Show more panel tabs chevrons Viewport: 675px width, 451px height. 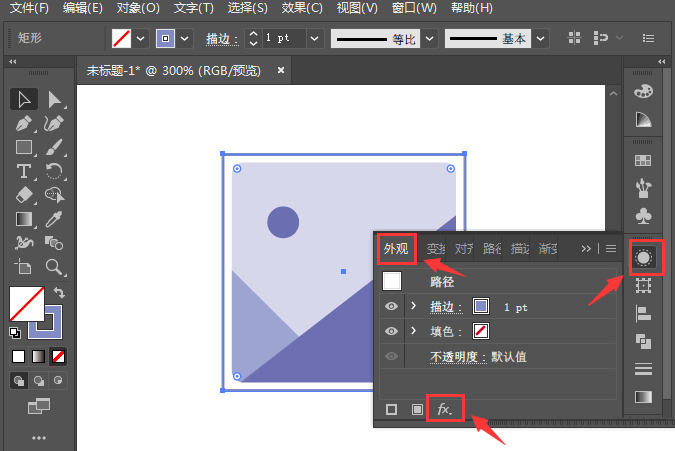pyautogui.click(x=586, y=249)
